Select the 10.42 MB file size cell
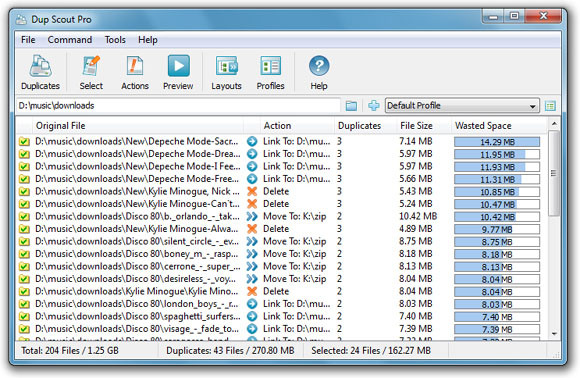Screen dimensions: 580x378 418,216
